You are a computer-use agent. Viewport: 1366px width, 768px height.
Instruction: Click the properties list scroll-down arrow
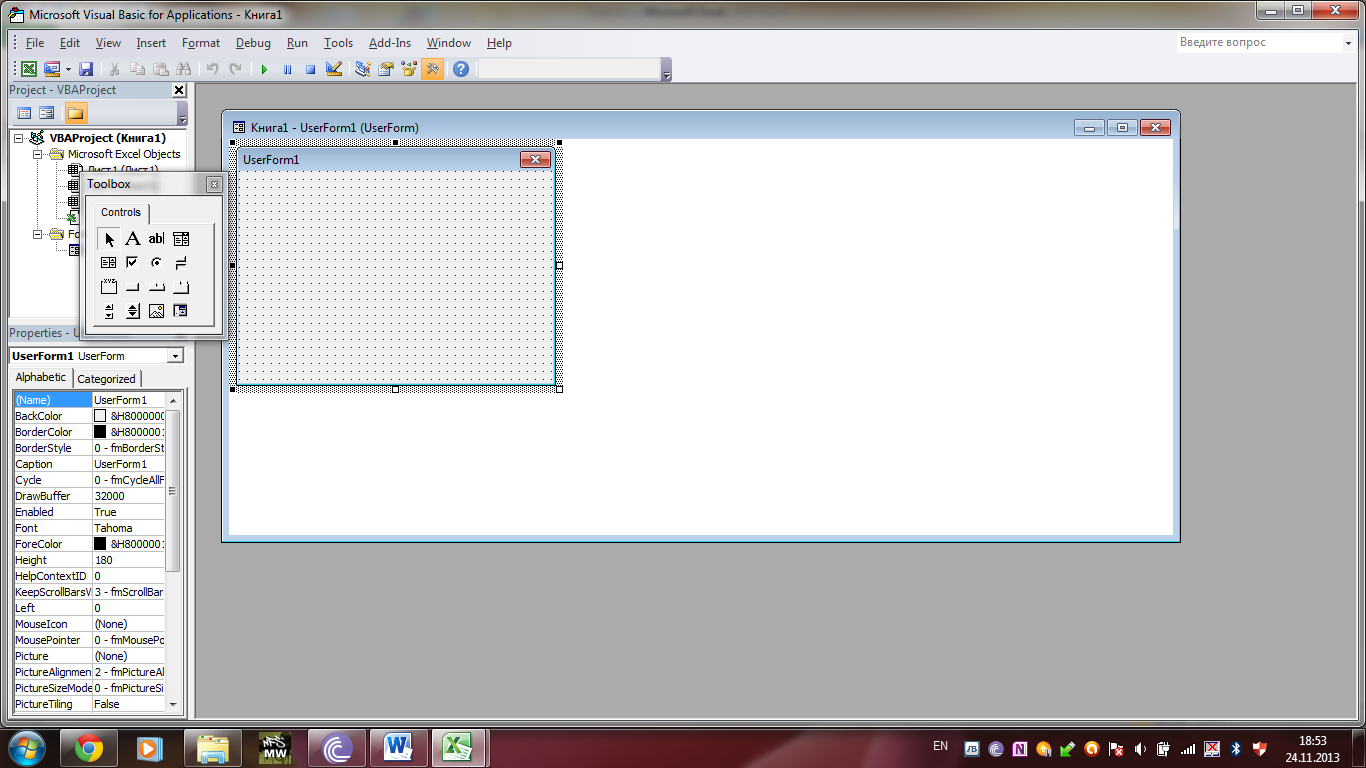173,704
